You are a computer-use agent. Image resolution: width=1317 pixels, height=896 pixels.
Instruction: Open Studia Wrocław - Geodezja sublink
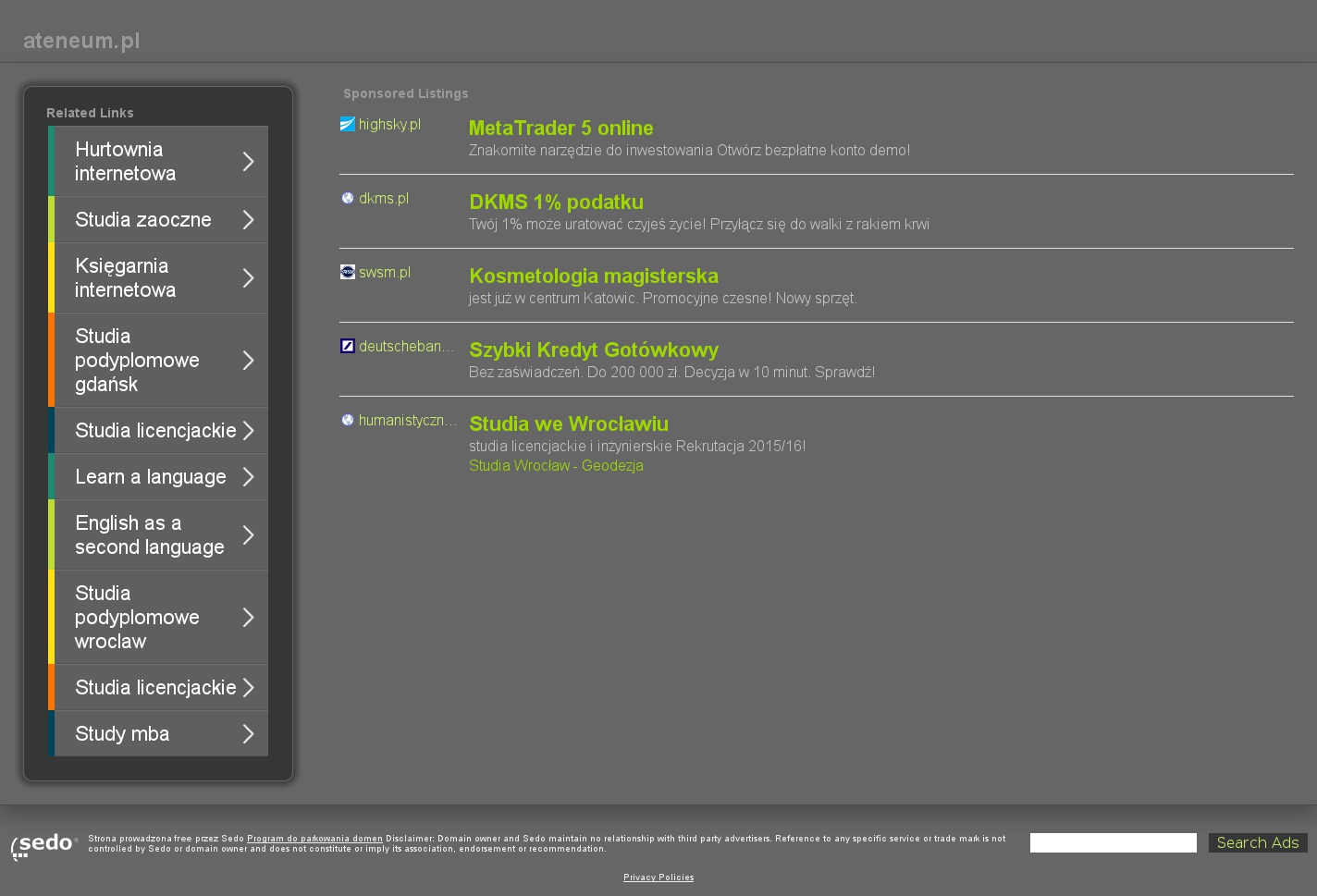[556, 466]
